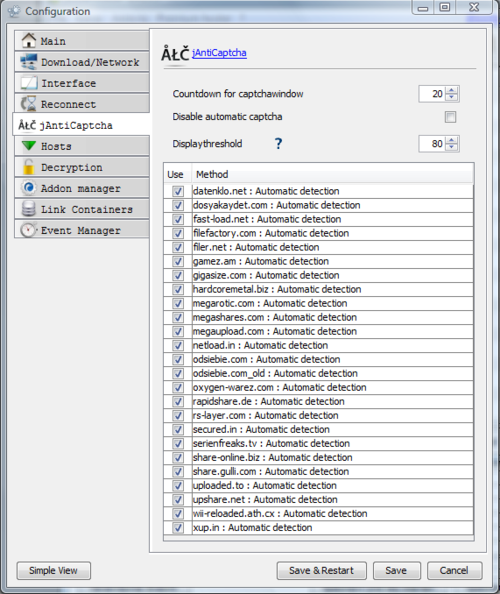The image size is (500, 594).
Task: Open the Event Manager tab
Action: pos(82,230)
